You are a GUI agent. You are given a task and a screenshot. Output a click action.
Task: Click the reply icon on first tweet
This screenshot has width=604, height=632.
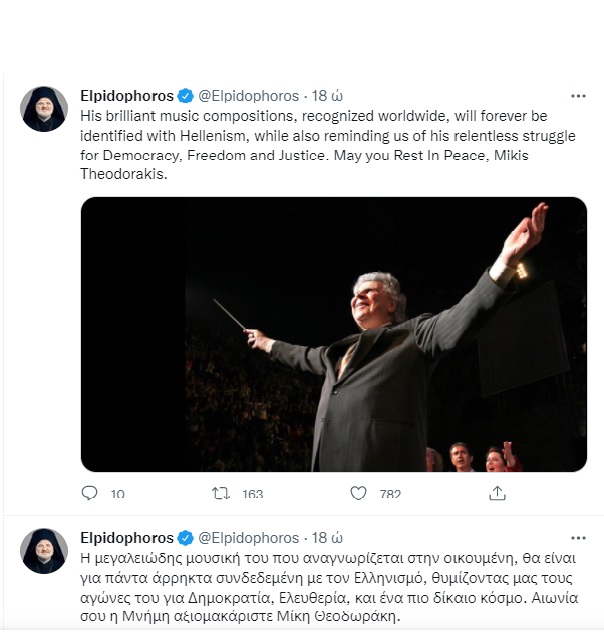[90, 493]
